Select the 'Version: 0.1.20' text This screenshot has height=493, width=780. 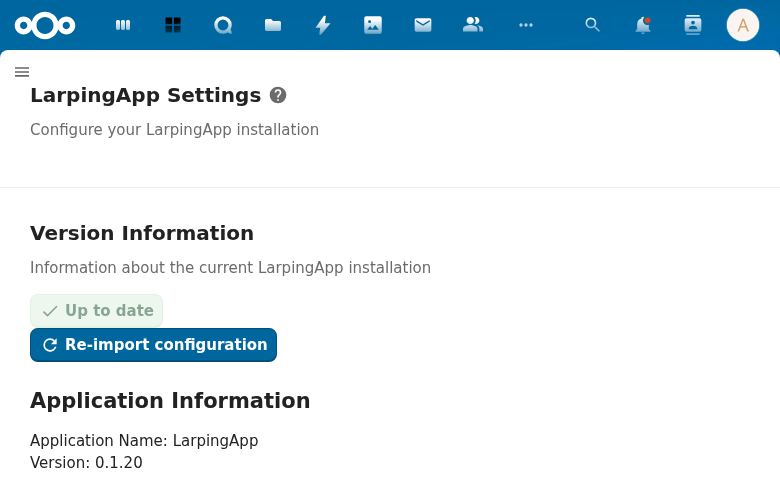pyautogui.click(x=86, y=463)
